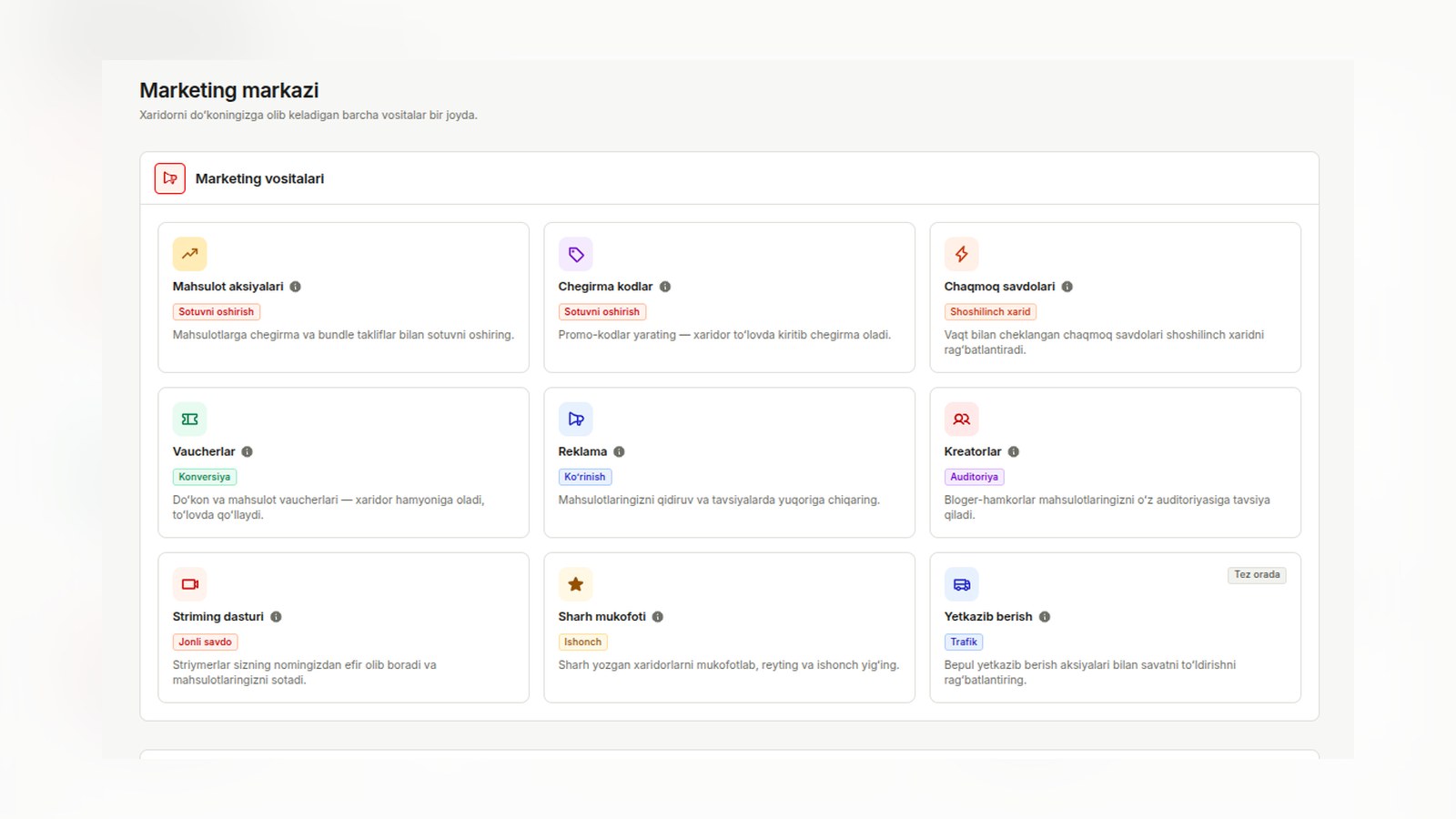The image size is (1456, 819).
Task: Show info for Reklama
Action: pos(619,451)
